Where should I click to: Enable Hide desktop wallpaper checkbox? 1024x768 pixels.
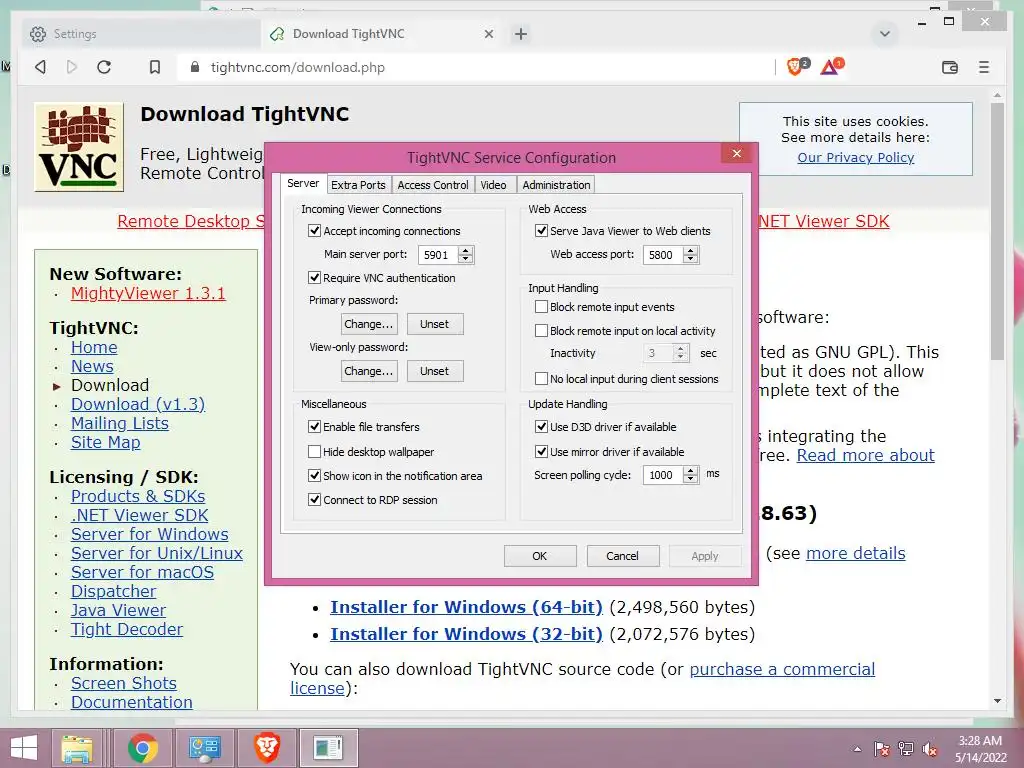(x=314, y=451)
